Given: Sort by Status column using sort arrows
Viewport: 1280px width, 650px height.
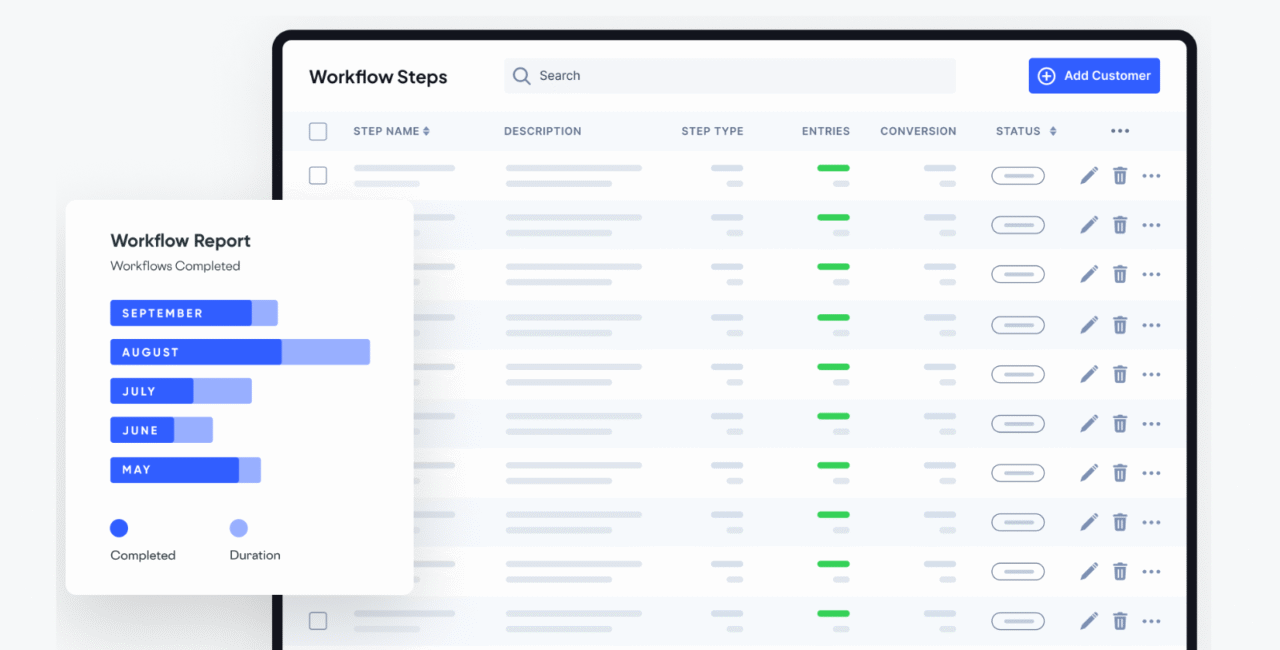Looking at the screenshot, I should [1052, 131].
